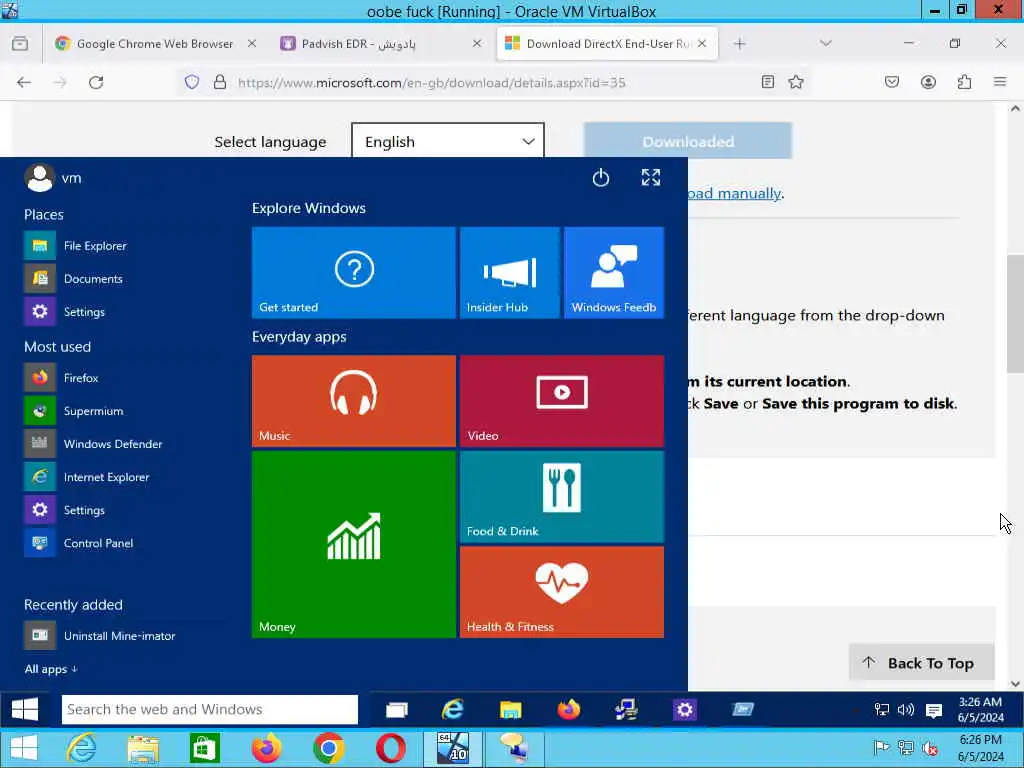The image size is (1024, 768).
Task: Open the Insider Hub tile
Action: (509, 272)
